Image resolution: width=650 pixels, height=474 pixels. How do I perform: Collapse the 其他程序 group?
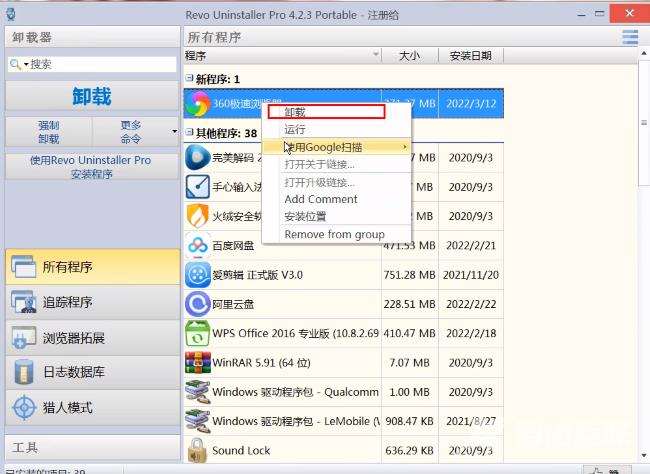tap(189, 132)
